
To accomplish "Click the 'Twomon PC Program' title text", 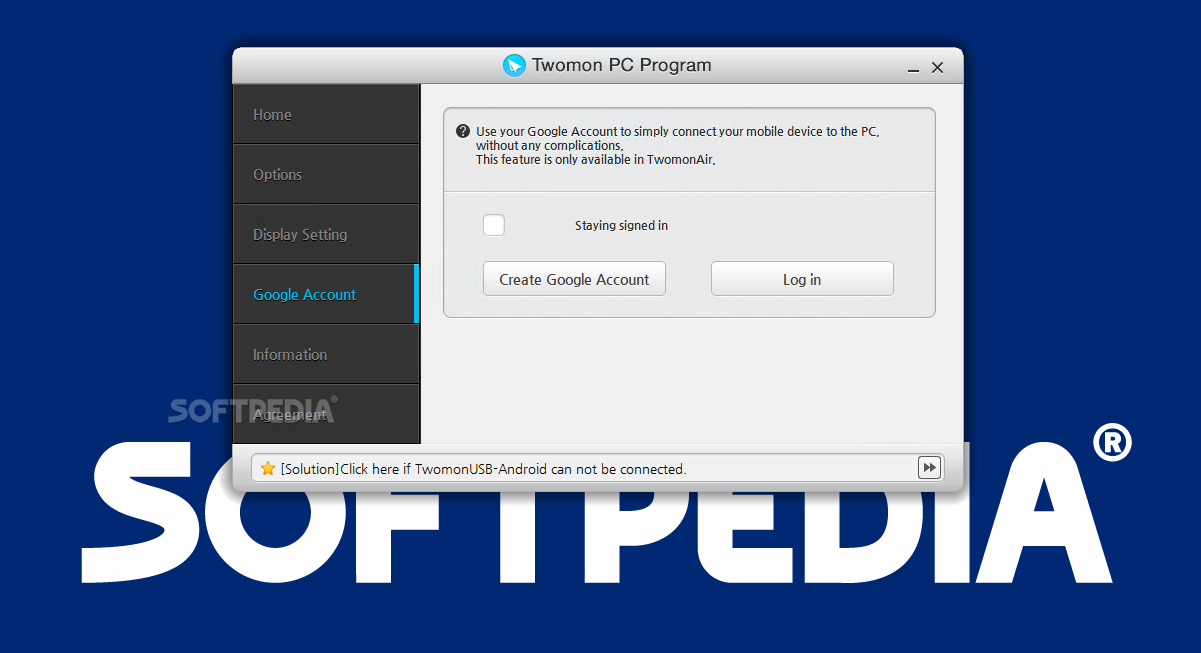I will [622, 66].
